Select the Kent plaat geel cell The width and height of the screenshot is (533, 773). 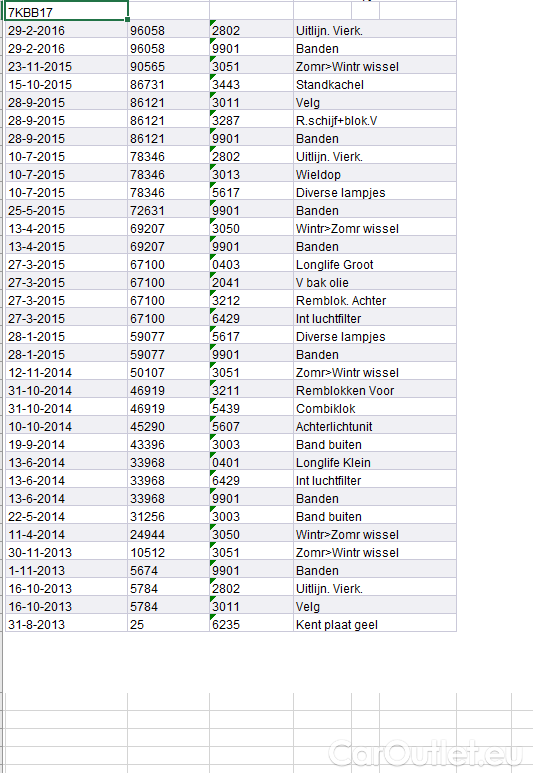[x=375, y=624]
